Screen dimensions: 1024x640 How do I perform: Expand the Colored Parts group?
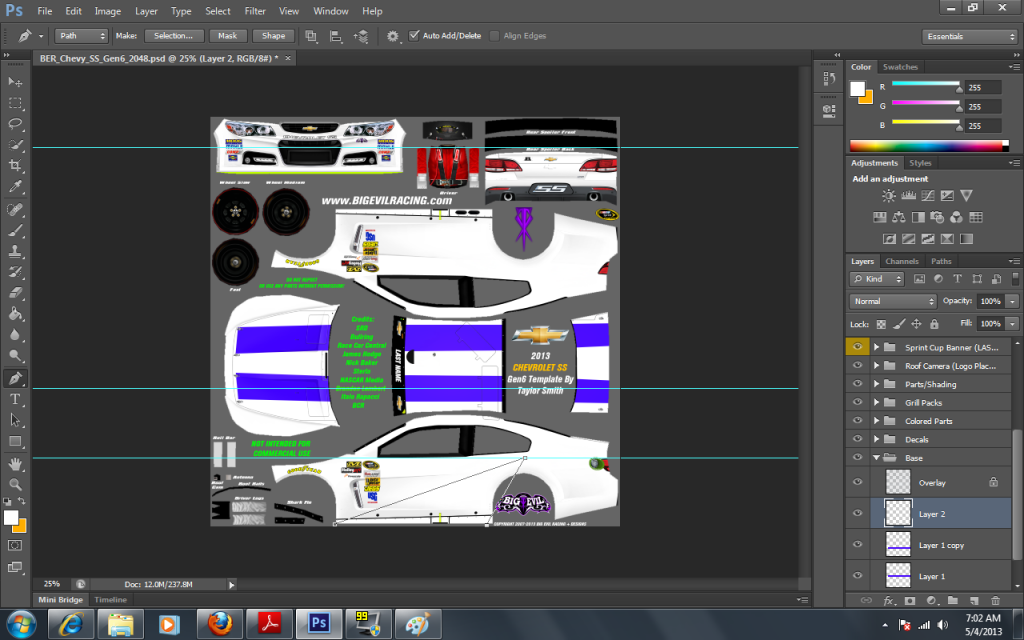(876, 421)
